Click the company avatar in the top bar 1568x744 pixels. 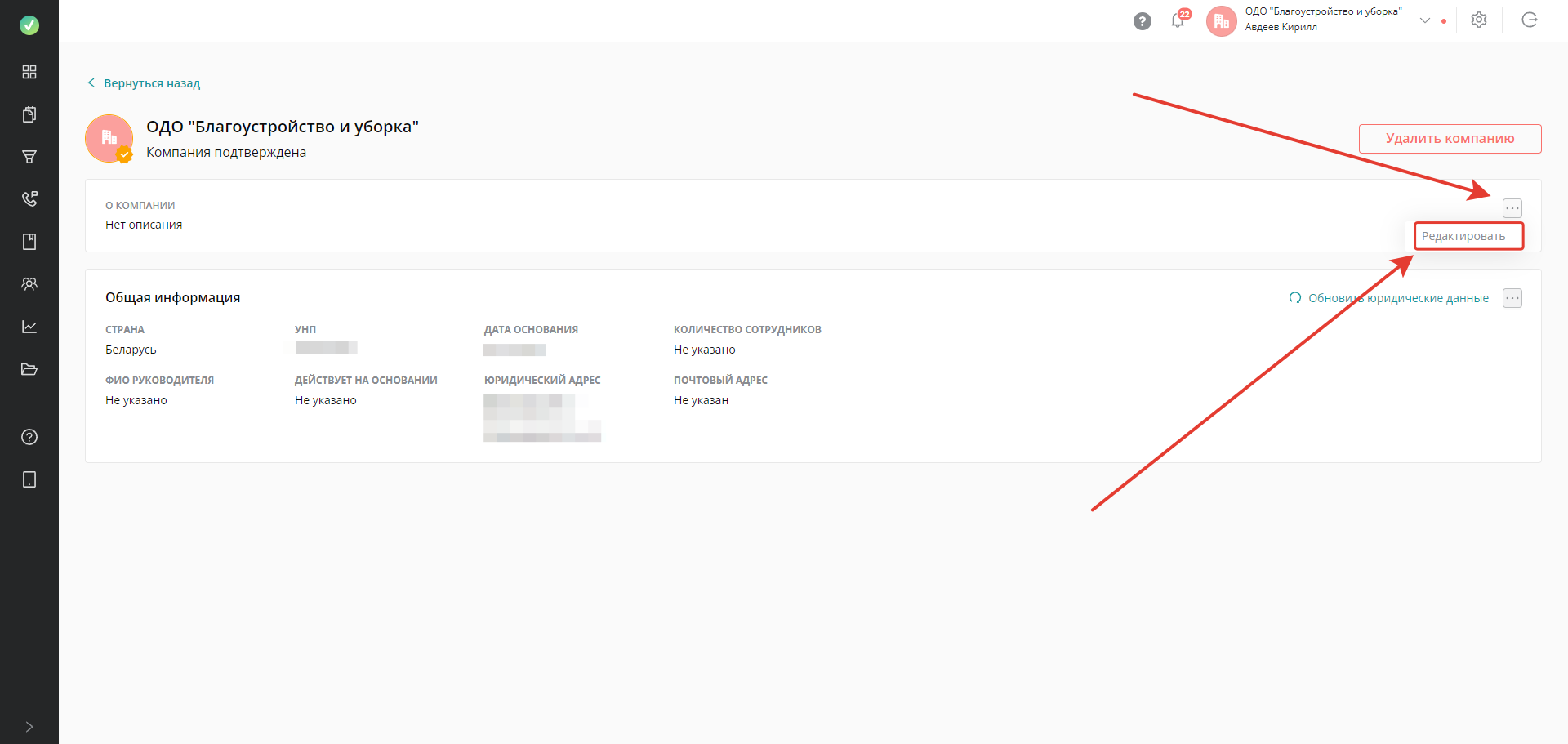click(1222, 21)
